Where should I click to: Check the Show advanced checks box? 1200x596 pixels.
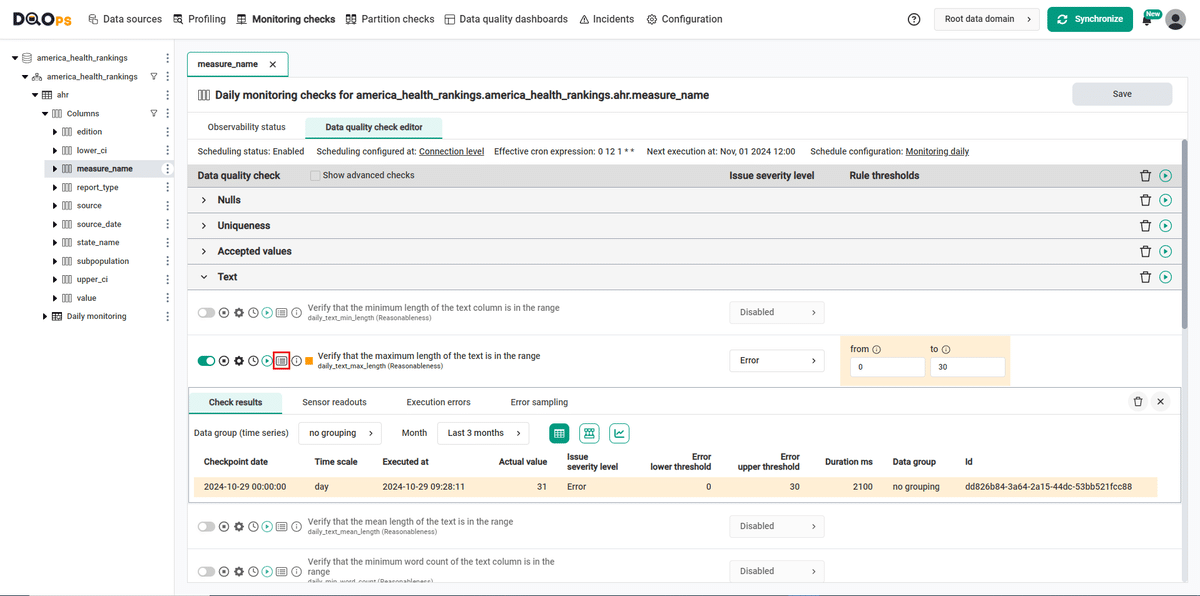(315, 175)
